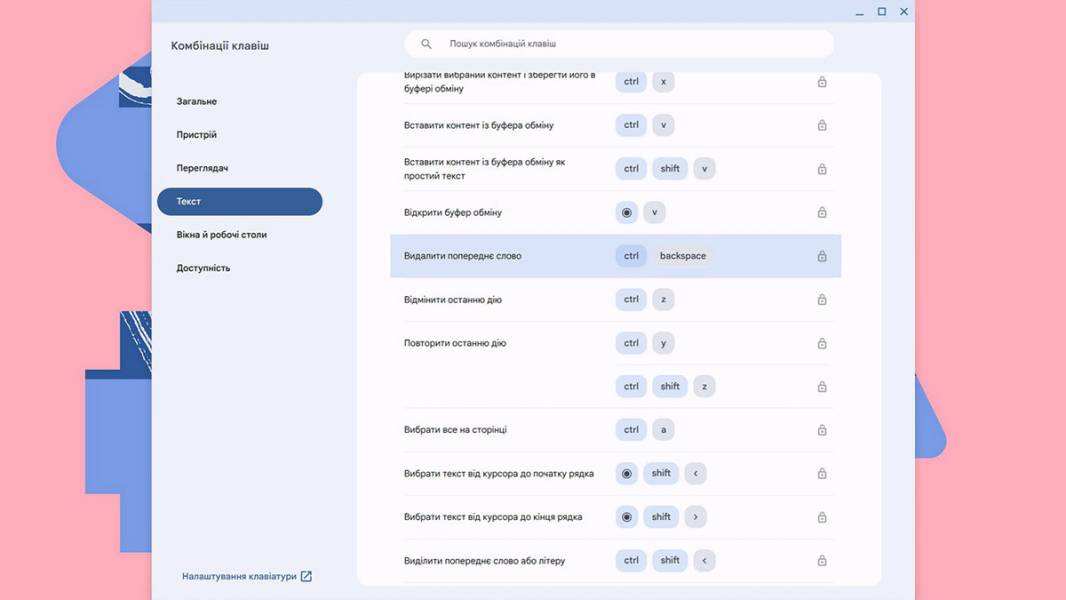
Task: Click lock icon for 'Видалити попереднє слово'
Action: tap(822, 256)
